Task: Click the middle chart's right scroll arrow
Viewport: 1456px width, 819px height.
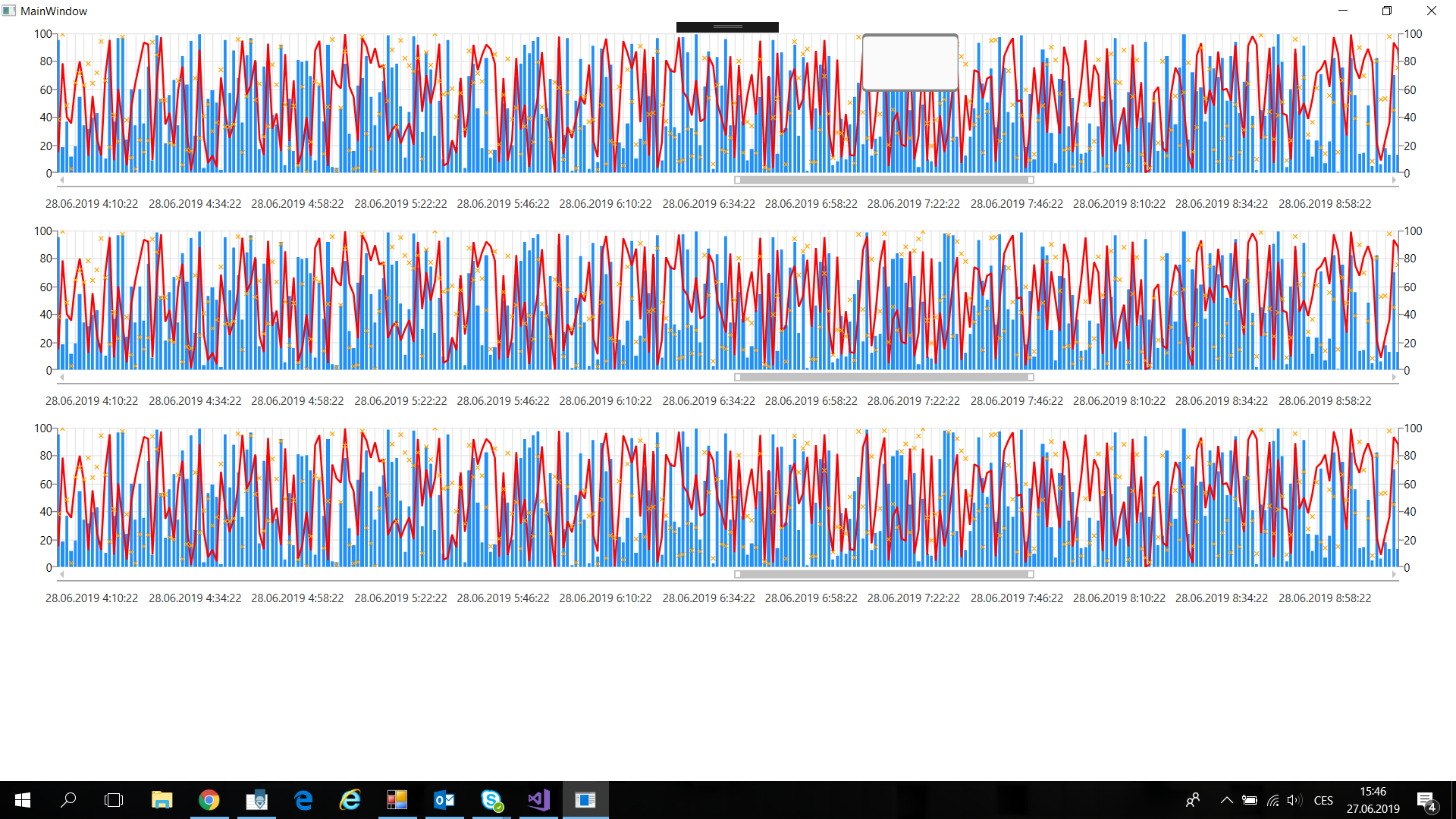Action: click(x=1394, y=377)
